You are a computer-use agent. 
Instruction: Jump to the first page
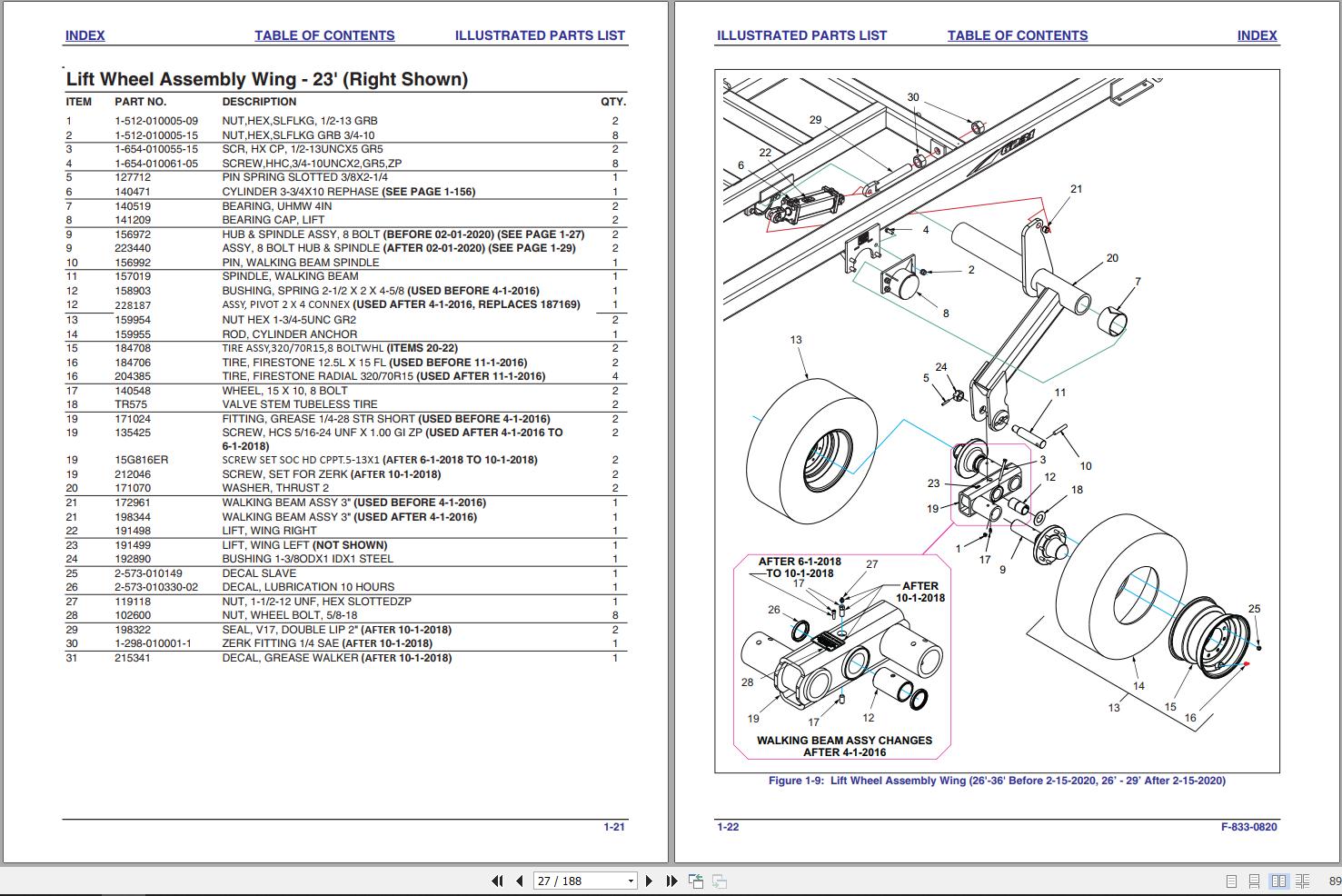pyautogui.click(x=497, y=881)
